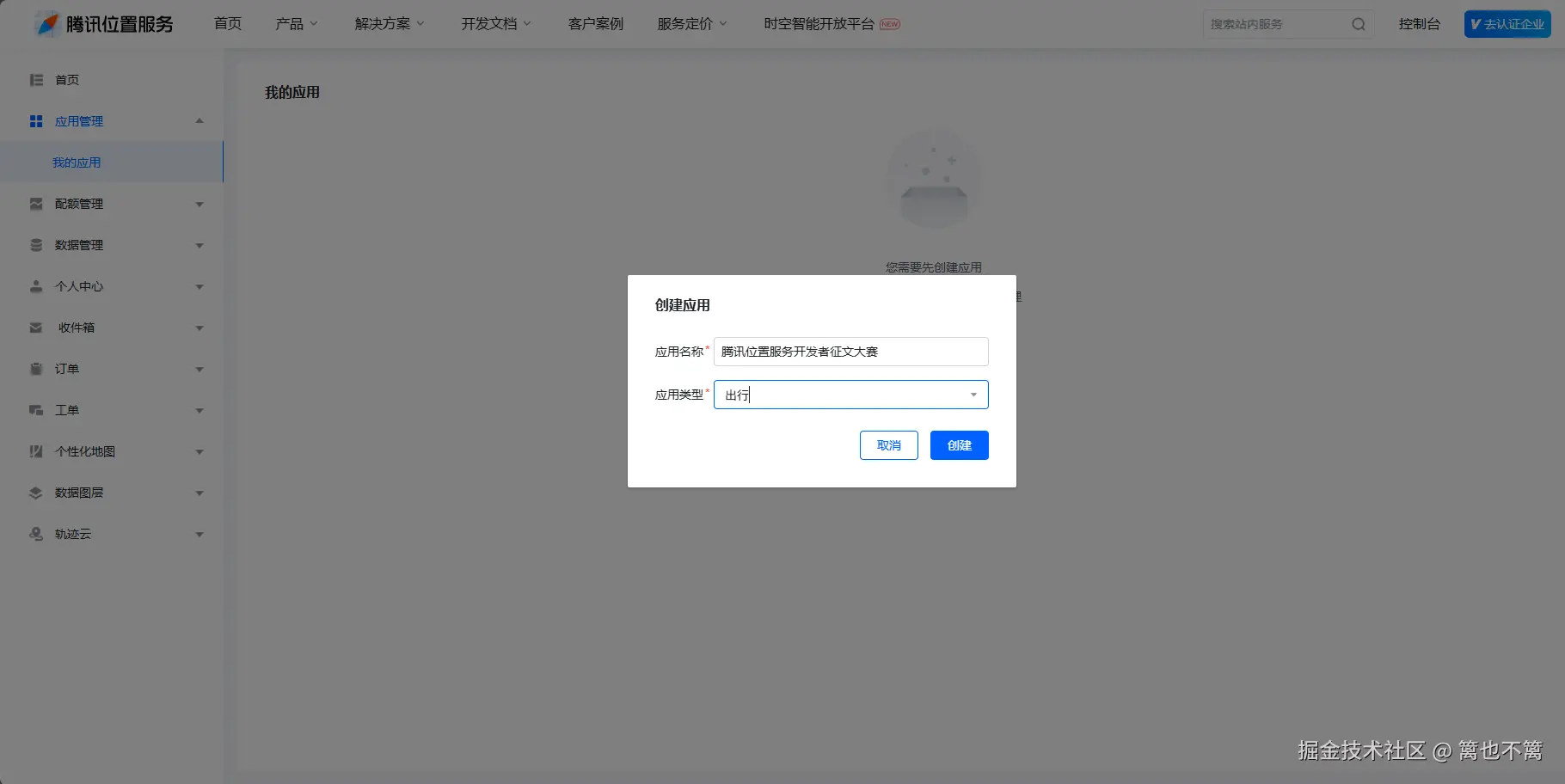Click the 创建 button
The height and width of the screenshot is (784, 1565).
pyautogui.click(x=960, y=445)
